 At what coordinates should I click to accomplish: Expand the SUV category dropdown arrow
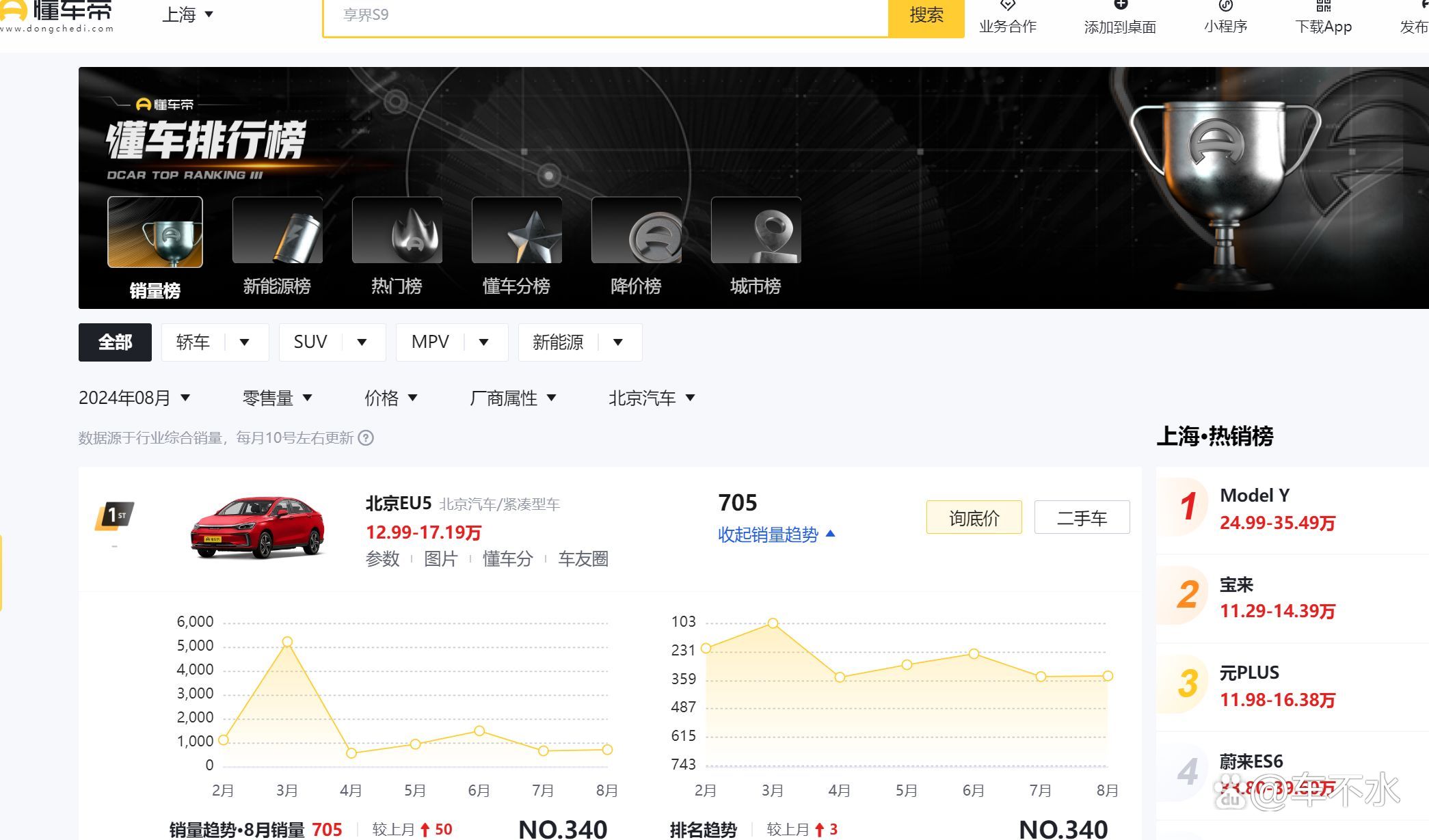click(x=362, y=342)
